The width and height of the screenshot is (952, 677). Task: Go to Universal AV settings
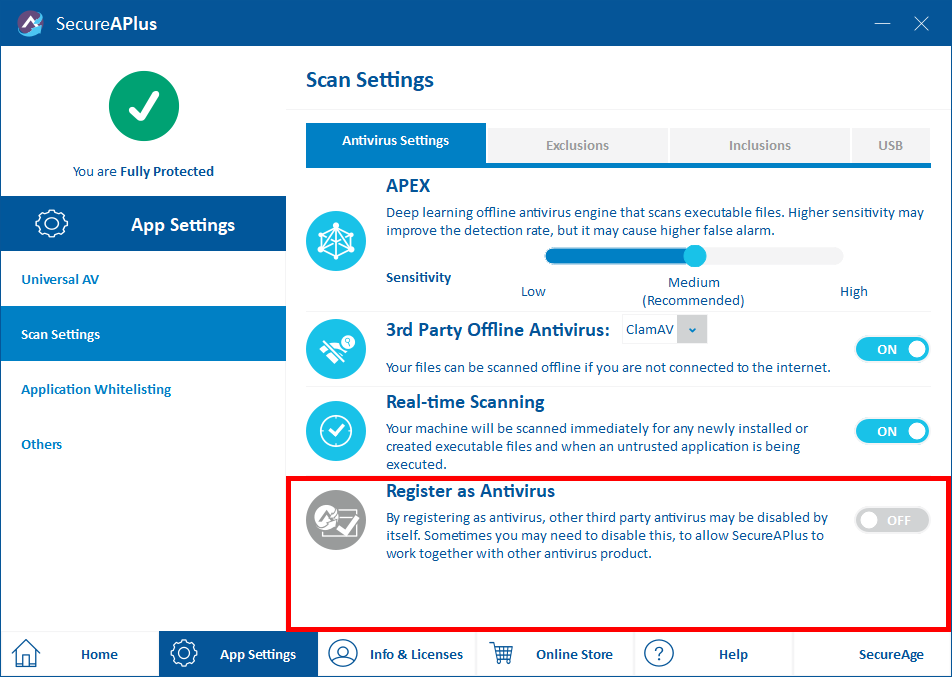(x=60, y=279)
